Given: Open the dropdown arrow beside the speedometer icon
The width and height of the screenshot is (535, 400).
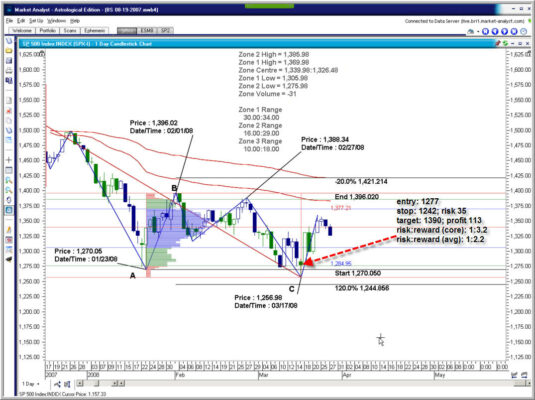Looking at the screenshot, I should tap(478, 31).
